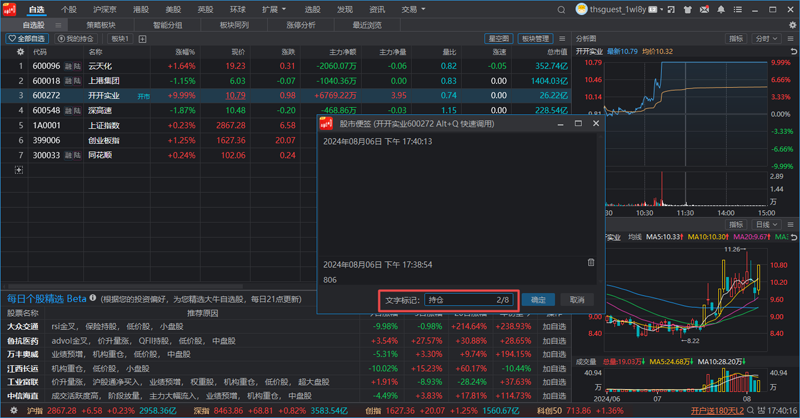Toggle the 全部自选 watchlist filter
Screen dimensions: 800x418
28,39
